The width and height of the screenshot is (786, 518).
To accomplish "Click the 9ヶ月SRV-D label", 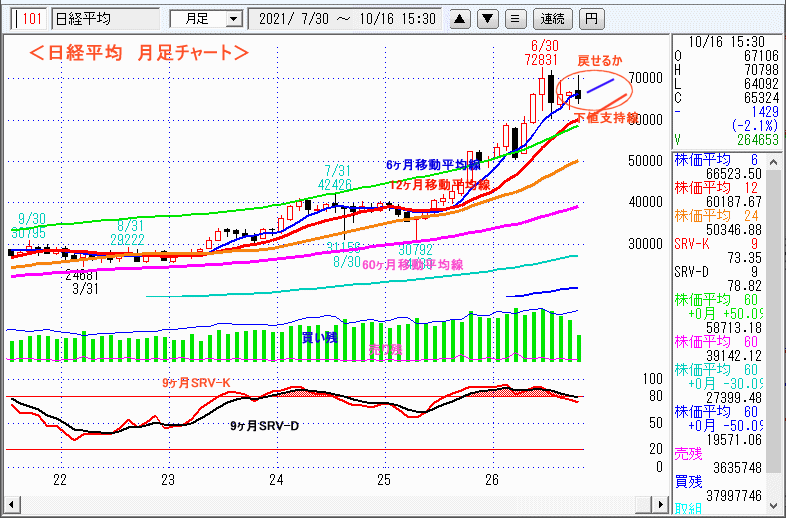I will pyautogui.click(x=264, y=426).
